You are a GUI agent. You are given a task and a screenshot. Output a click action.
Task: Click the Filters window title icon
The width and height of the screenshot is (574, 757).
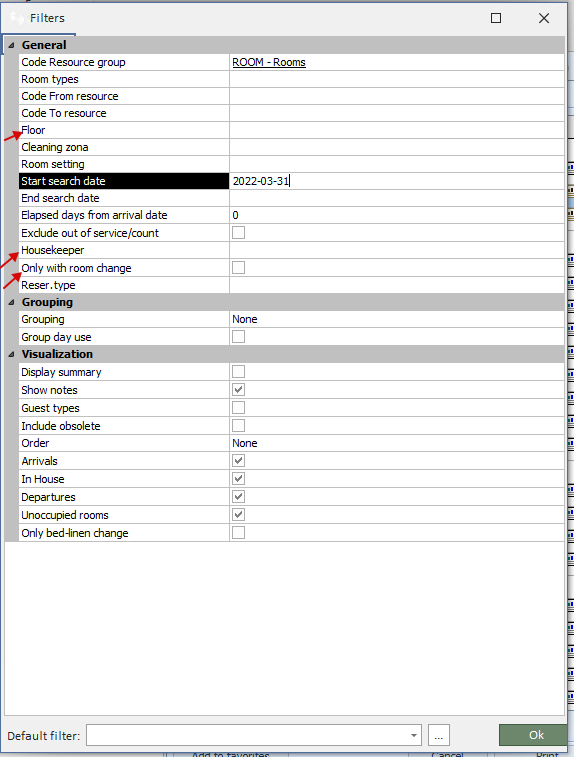coord(17,18)
